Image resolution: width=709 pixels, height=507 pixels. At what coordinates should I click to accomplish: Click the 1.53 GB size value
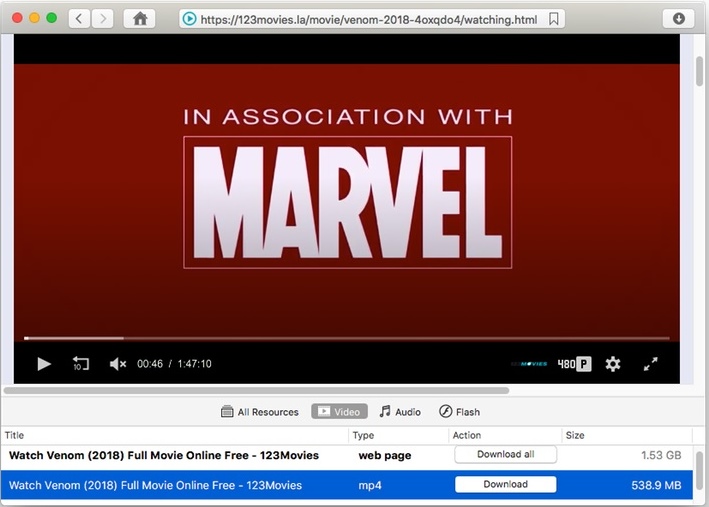tap(661, 455)
